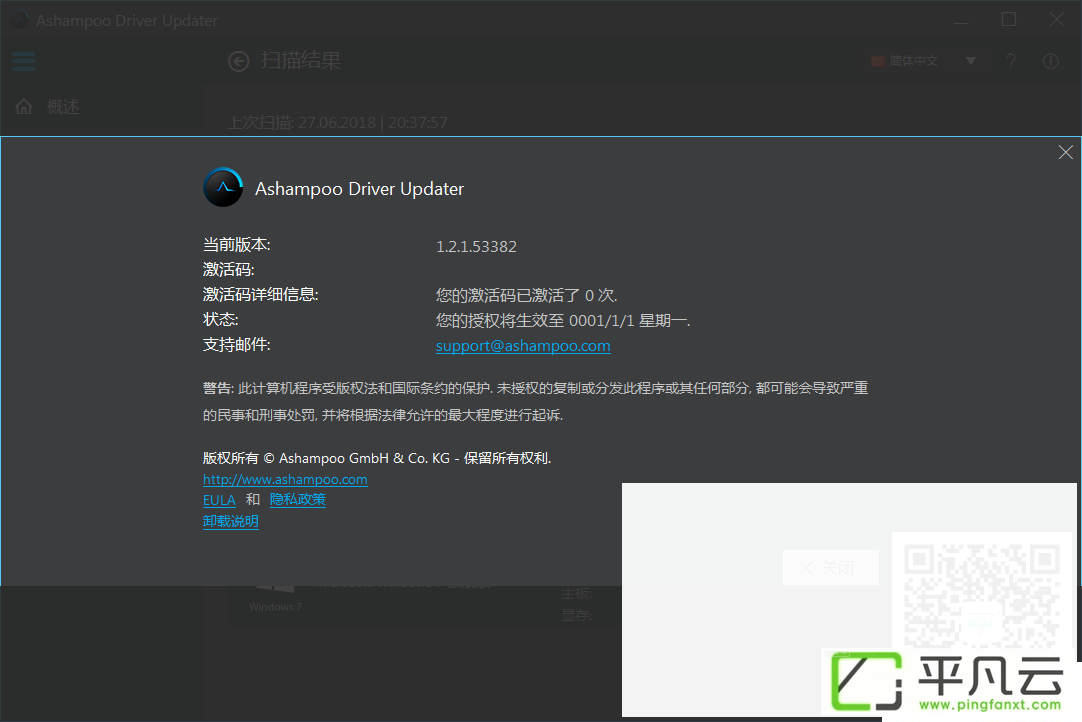Click the 上次扫描 27.06.2018 timestamp
Viewport: 1082px width, 722px height.
pyautogui.click(x=337, y=123)
